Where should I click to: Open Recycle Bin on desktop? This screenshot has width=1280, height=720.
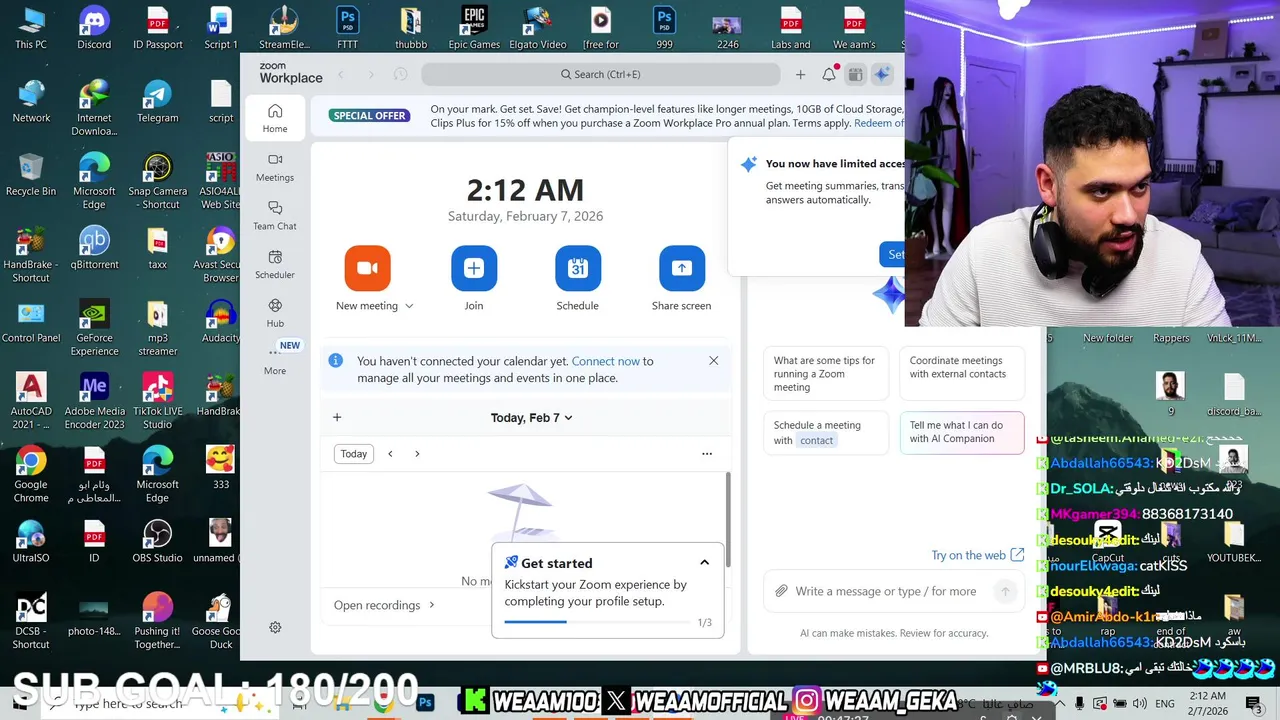31,174
